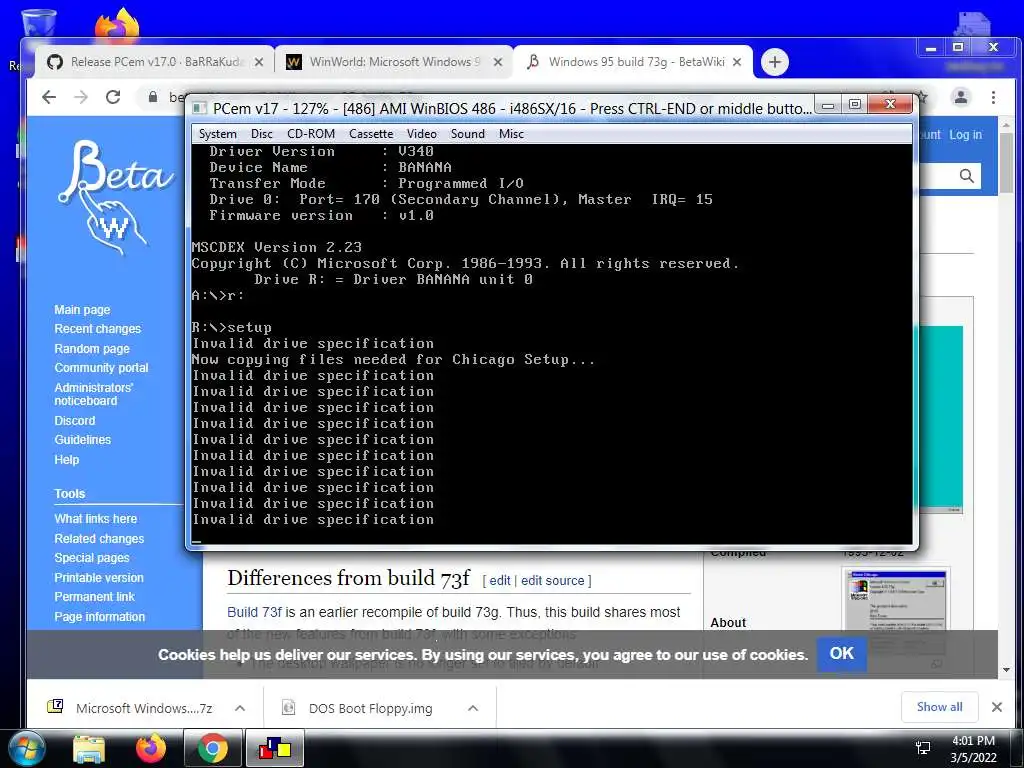Open the Help sidebar link
This screenshot has height=768, width=1024.
(x=67, y=459)
